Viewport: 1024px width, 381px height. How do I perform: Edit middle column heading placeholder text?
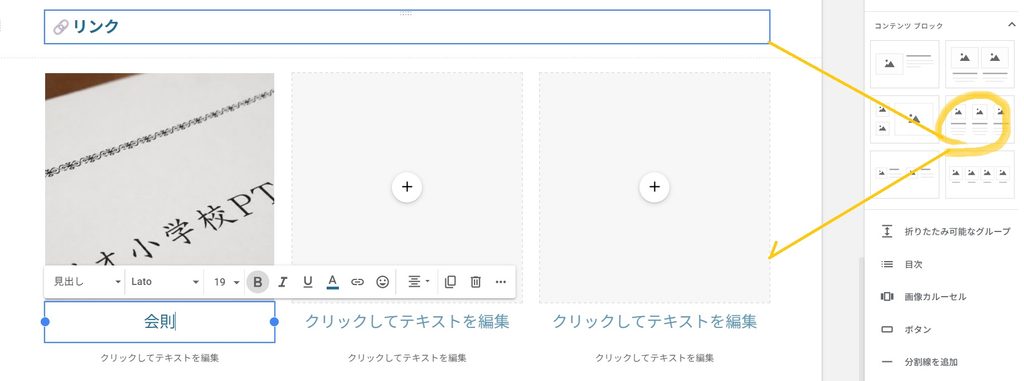407,322
